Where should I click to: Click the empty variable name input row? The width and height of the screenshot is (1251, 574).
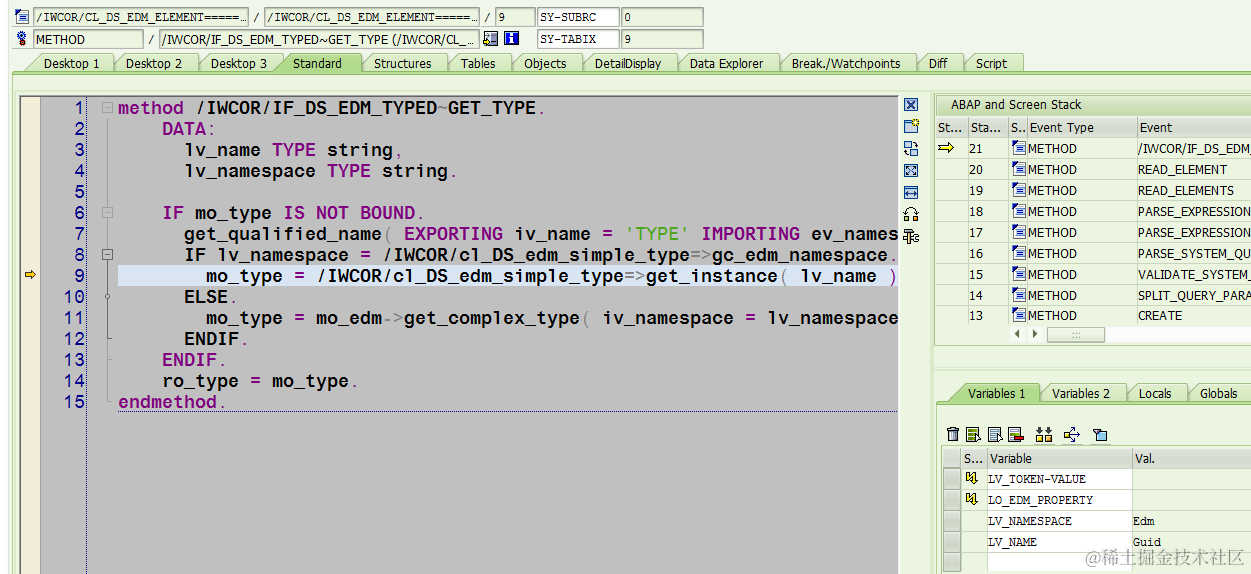tap(1059, 562)
